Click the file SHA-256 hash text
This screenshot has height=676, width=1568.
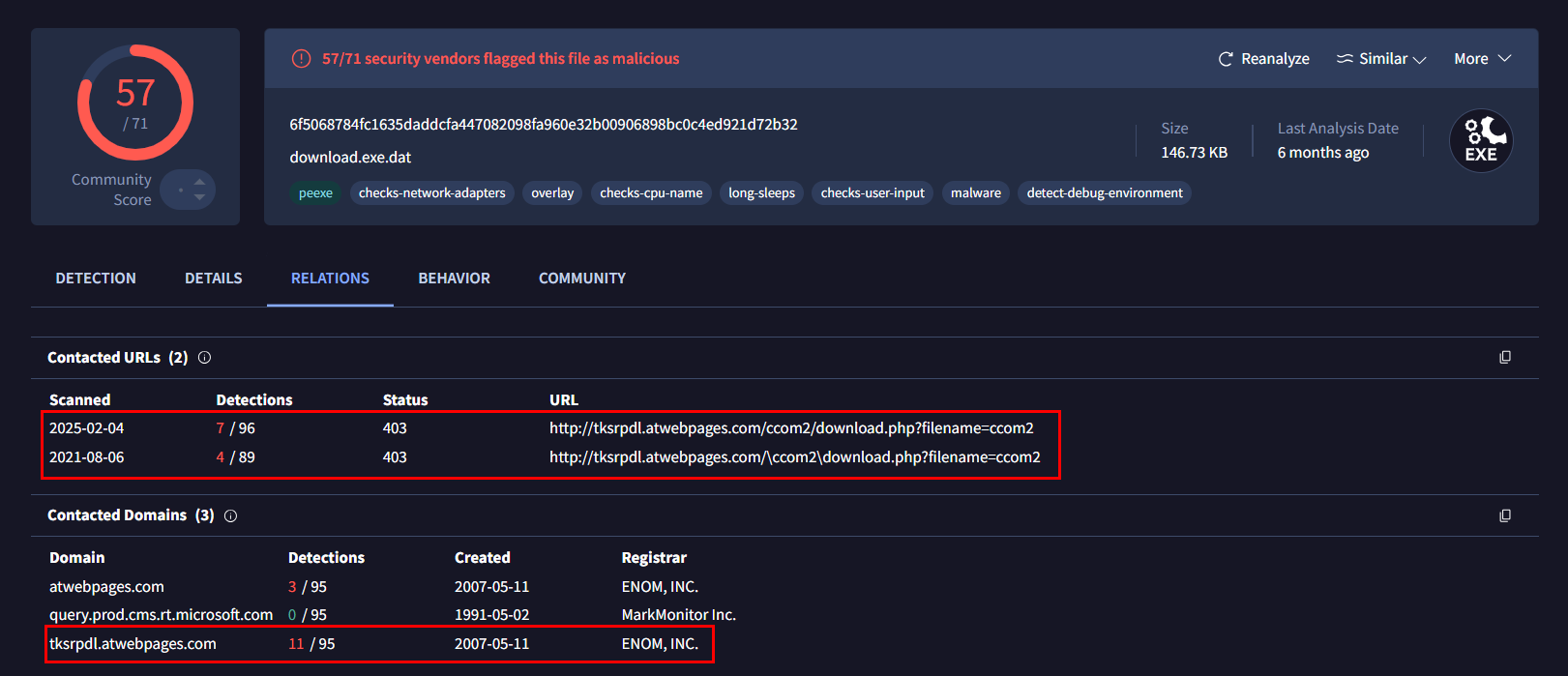[x=543, y=125]
